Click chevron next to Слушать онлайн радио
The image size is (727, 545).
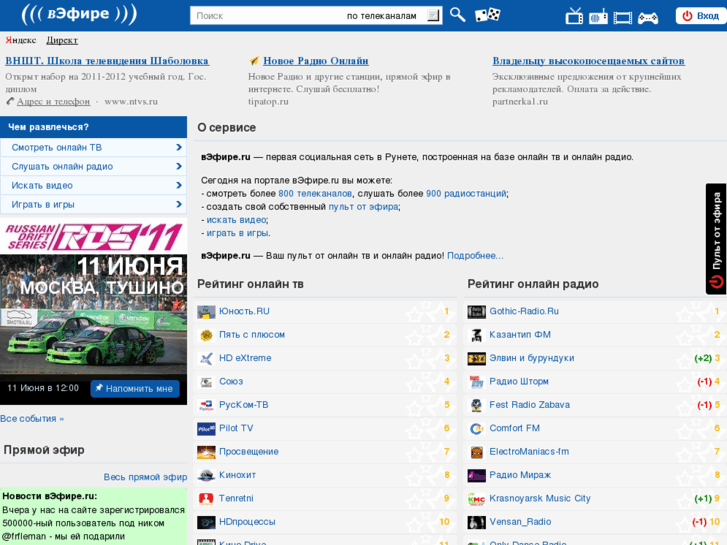(x=179, y=167)
